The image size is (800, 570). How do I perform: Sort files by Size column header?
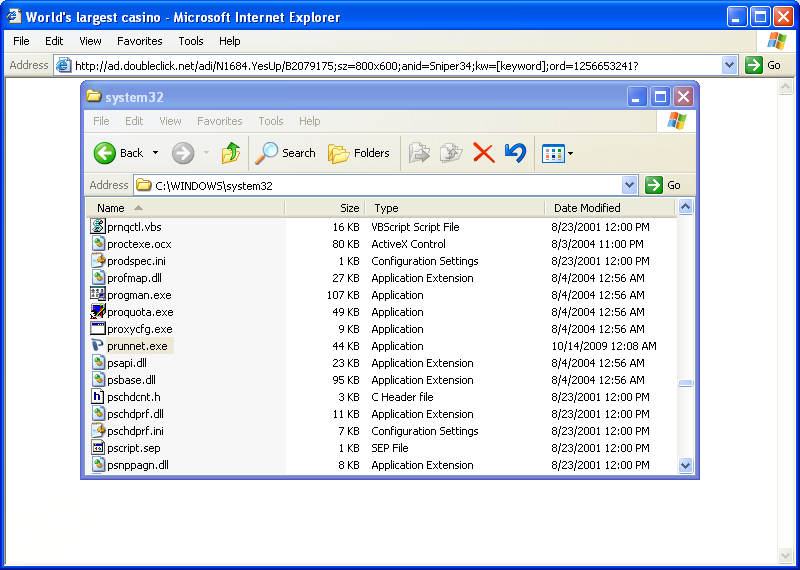point(325,208)
